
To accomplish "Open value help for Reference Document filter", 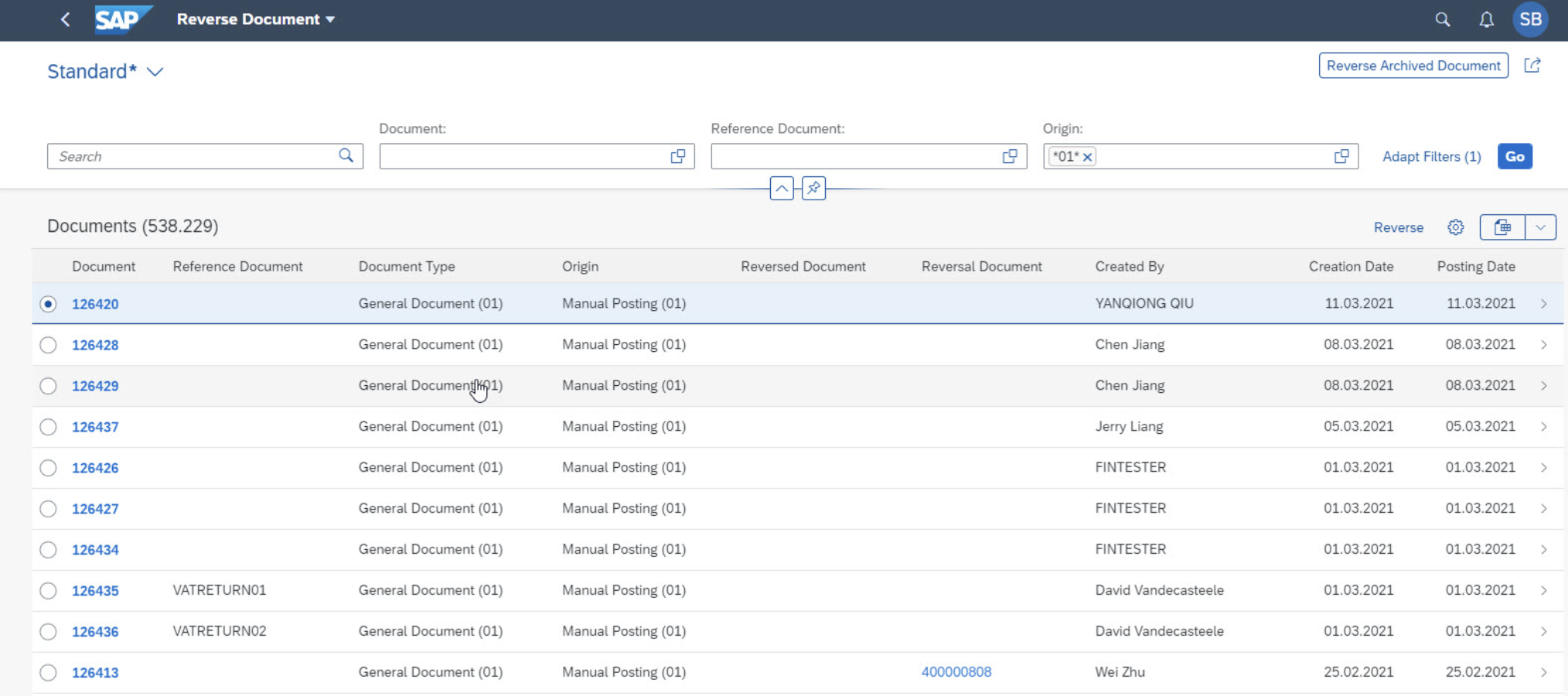I will pos(1010,156).
